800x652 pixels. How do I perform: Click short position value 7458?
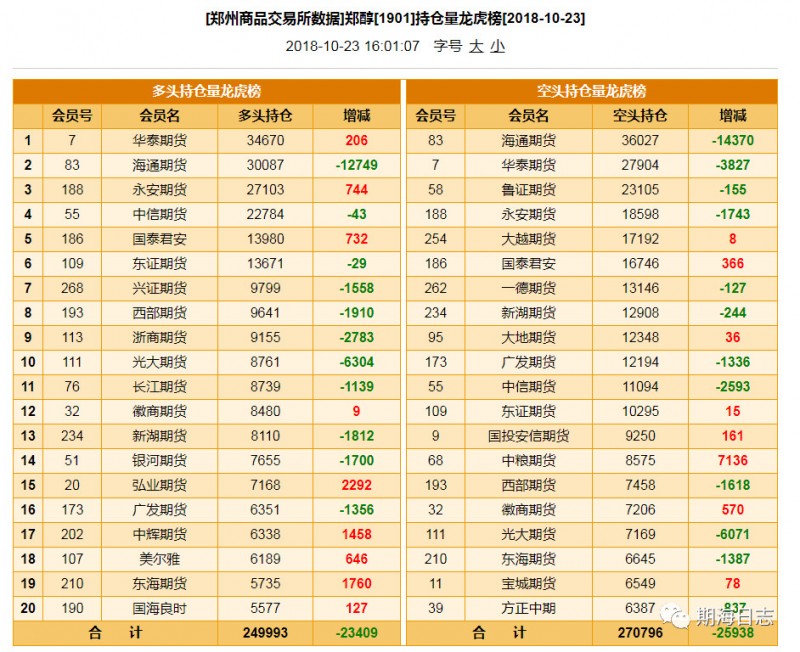click(640, 485)
